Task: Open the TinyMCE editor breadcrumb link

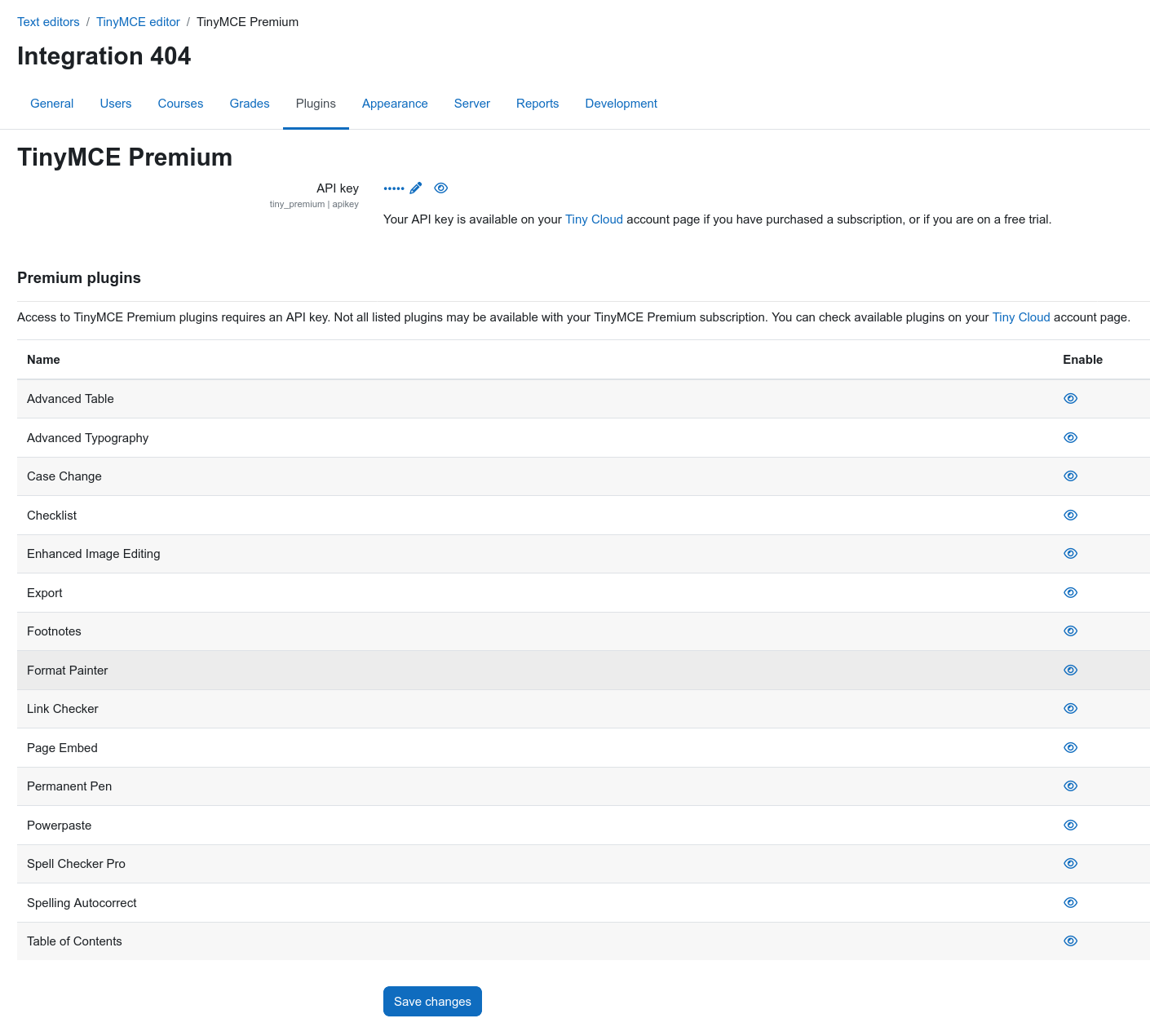Action: 138,22
